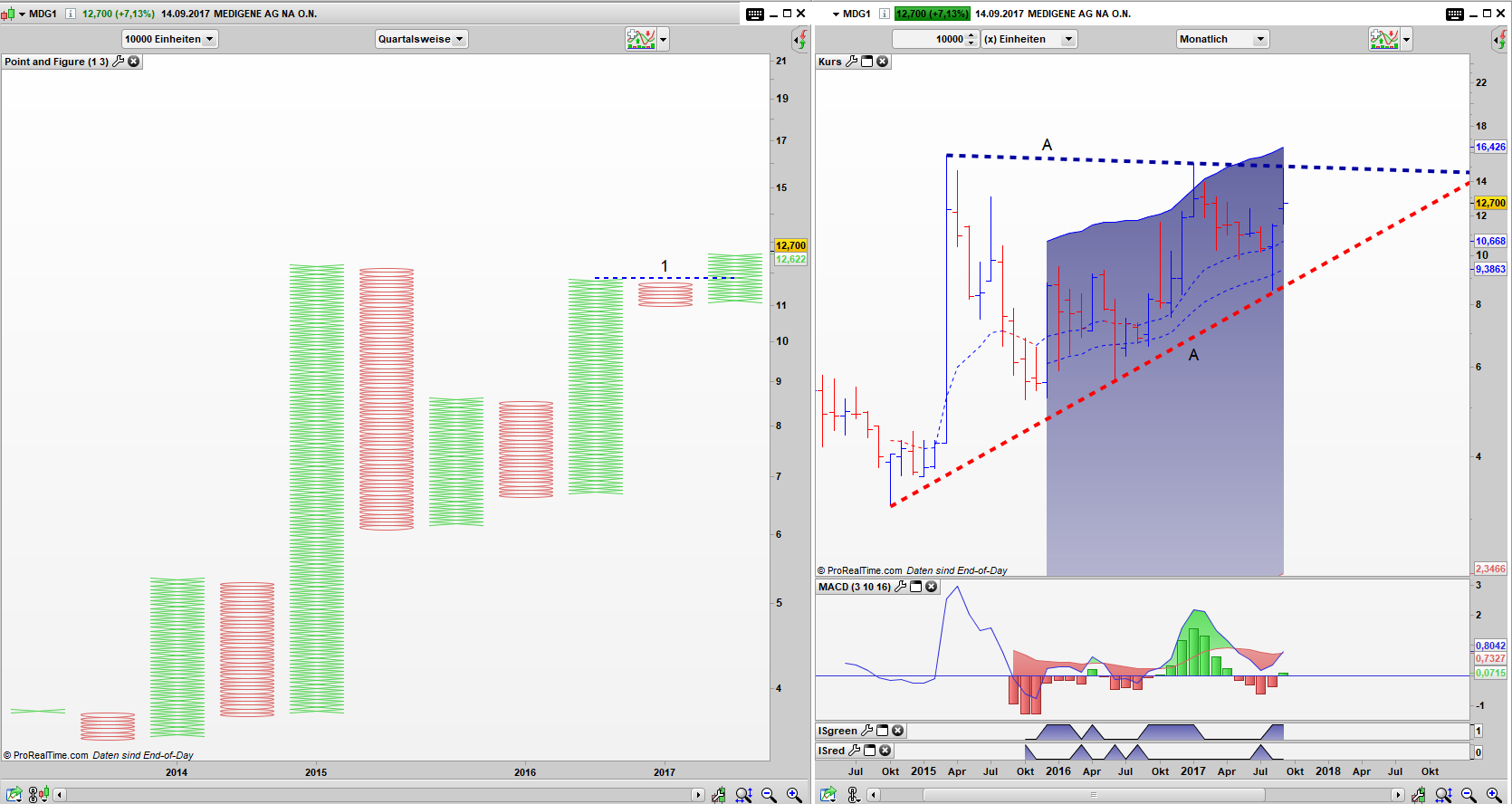Open MDG1 ticker menu arrow on right

[836, 14]
